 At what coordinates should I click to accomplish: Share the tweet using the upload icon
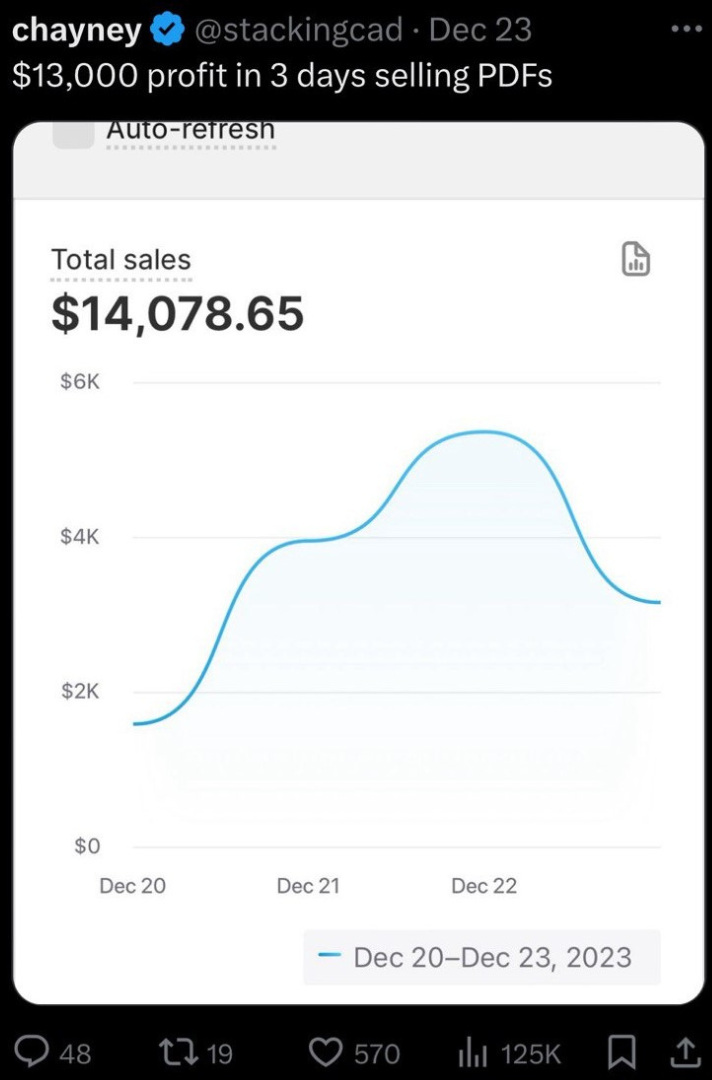coord(684,1052)
